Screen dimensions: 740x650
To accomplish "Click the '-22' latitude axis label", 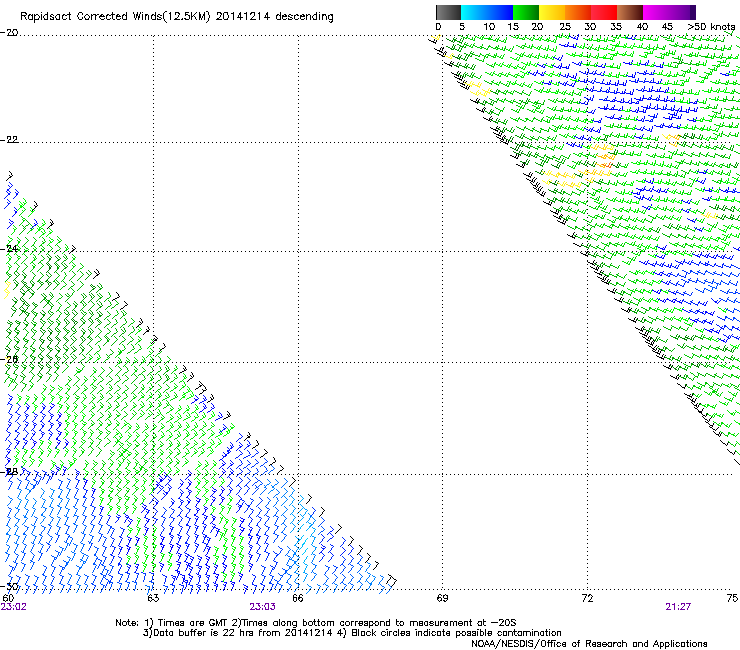I will tap(9, 140).
